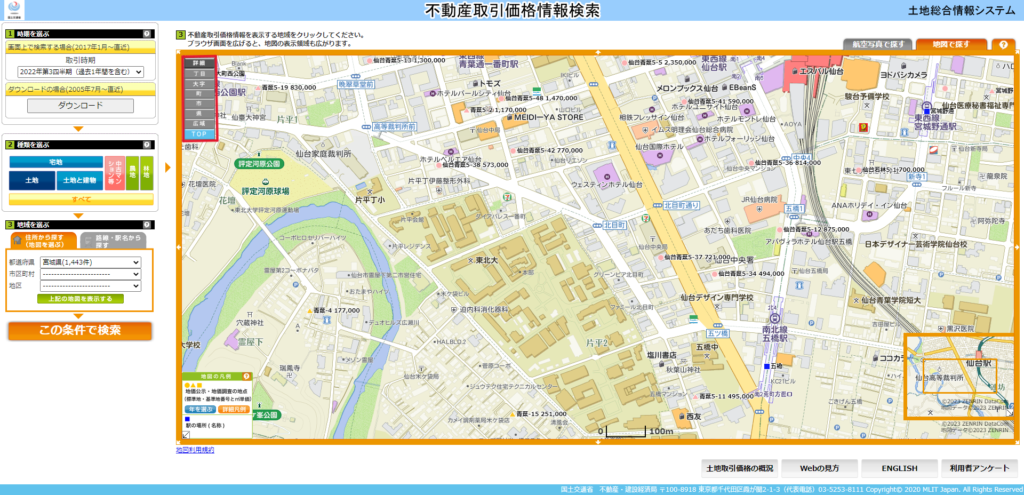Open help icon in 地図の凡例 legend header
The image size is (1024, 495).
point(246,377)
